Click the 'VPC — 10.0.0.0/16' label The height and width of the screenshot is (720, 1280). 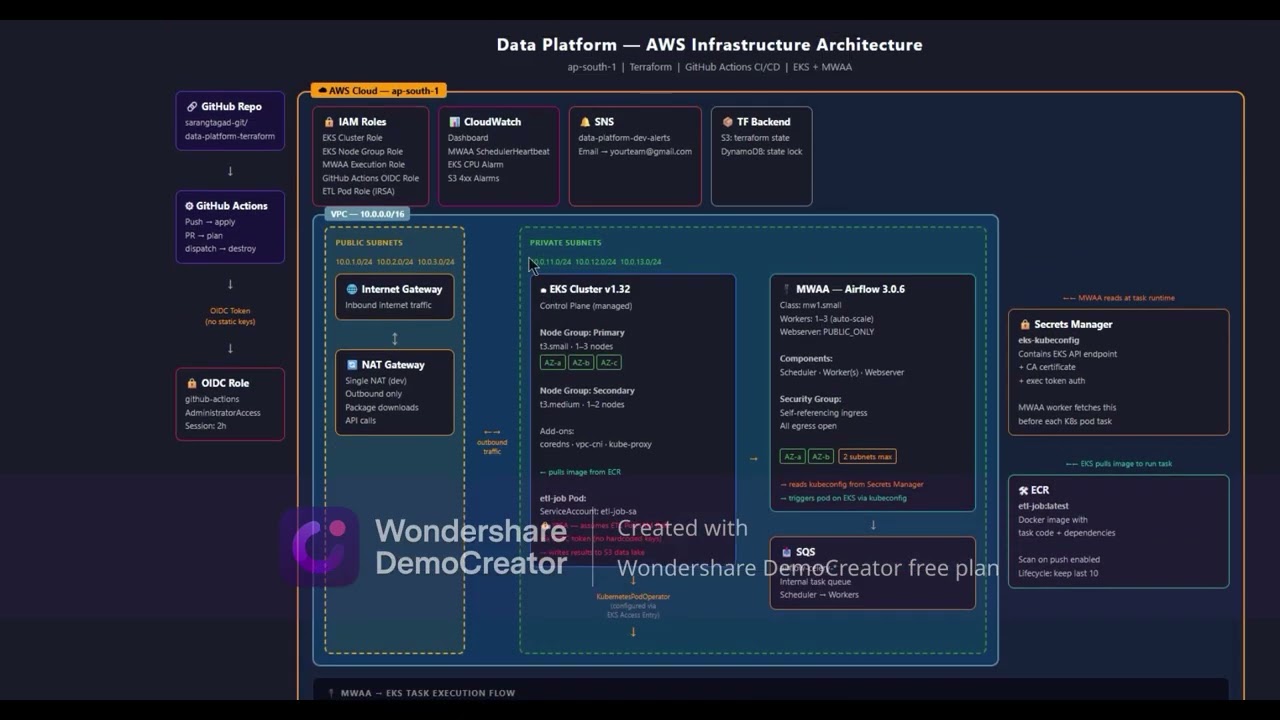pos(368,214)
